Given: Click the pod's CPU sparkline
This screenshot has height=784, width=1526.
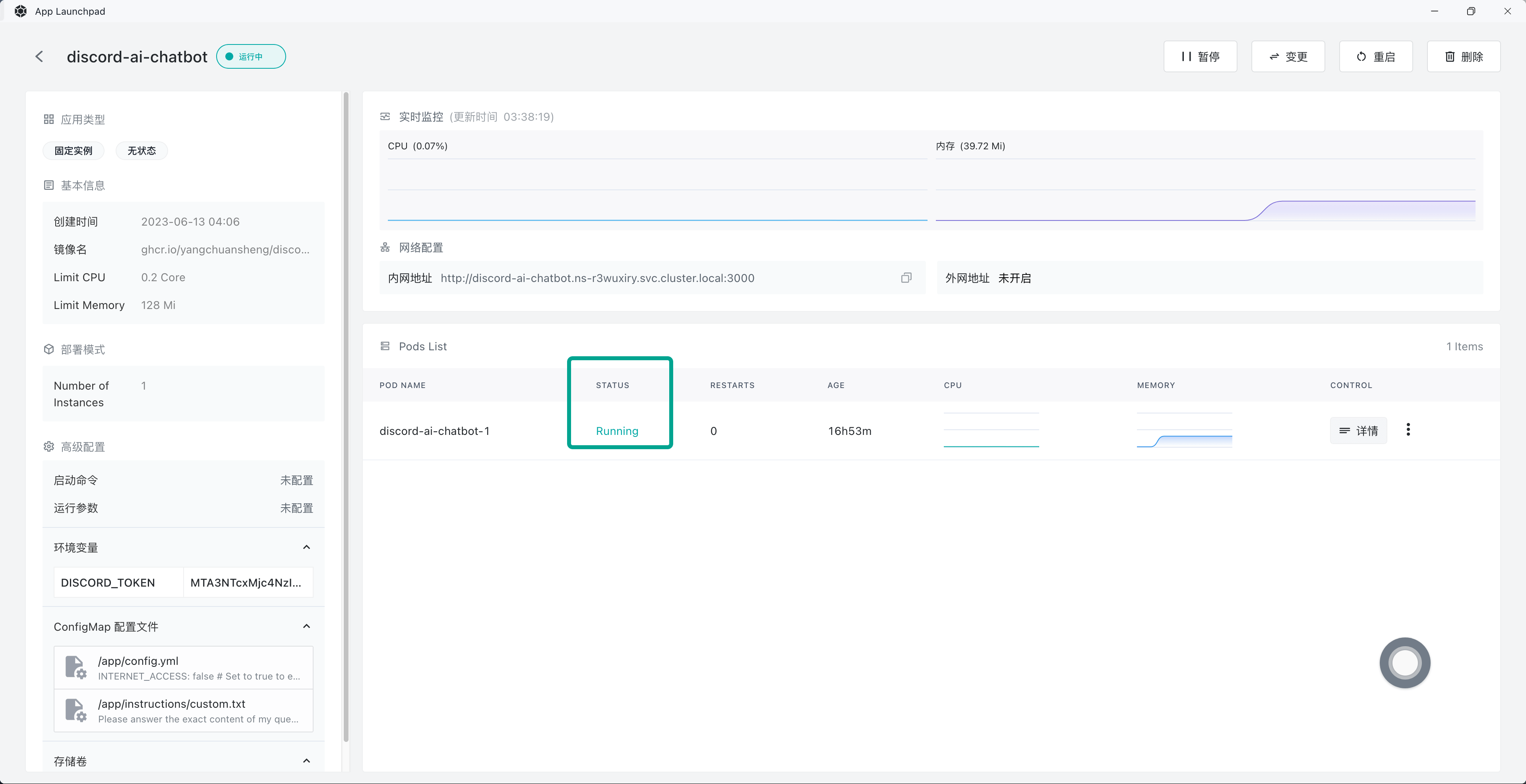Looking at the screenshot, I should (991, 430).
